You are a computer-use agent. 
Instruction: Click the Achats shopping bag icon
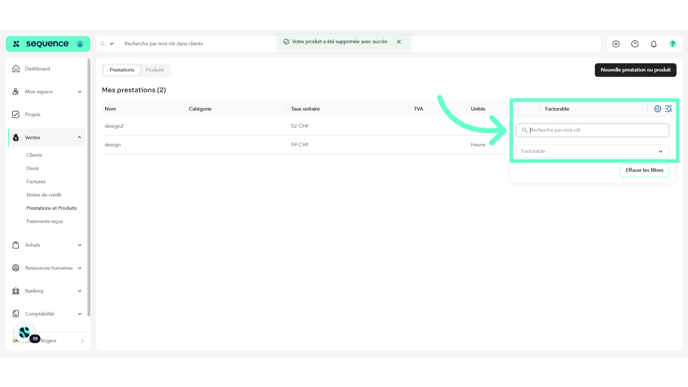16,245
